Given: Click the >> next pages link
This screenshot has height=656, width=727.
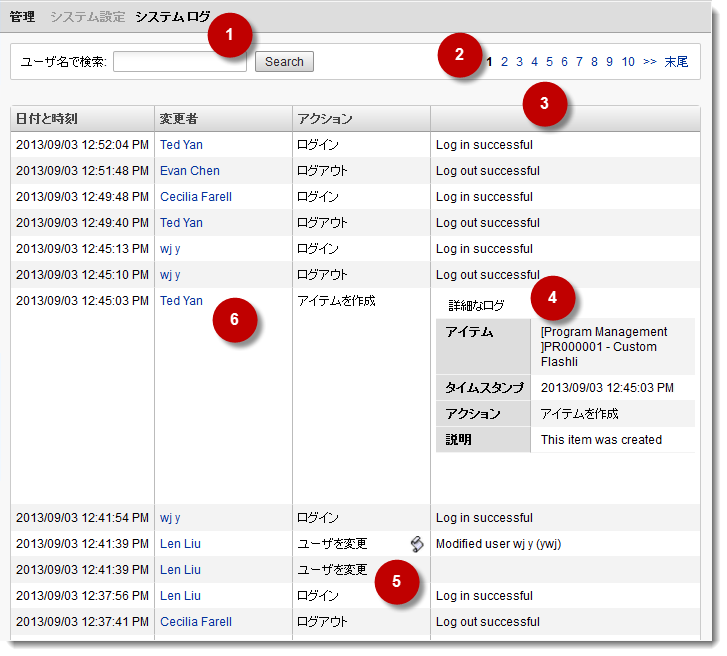Looking at the screenshot, I should click(x=650, y=62).
